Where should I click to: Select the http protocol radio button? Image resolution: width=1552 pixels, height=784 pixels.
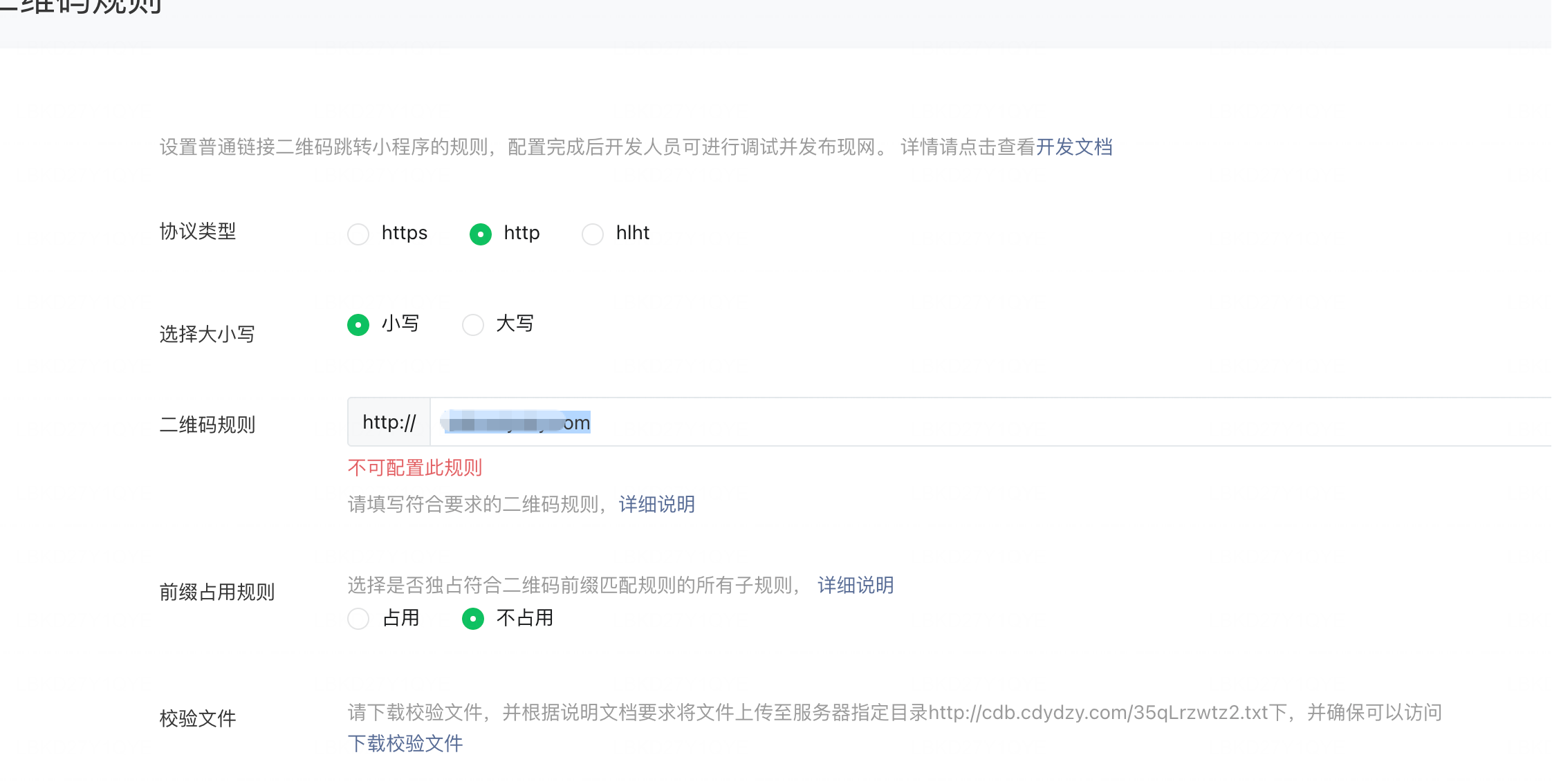(481, 234)
